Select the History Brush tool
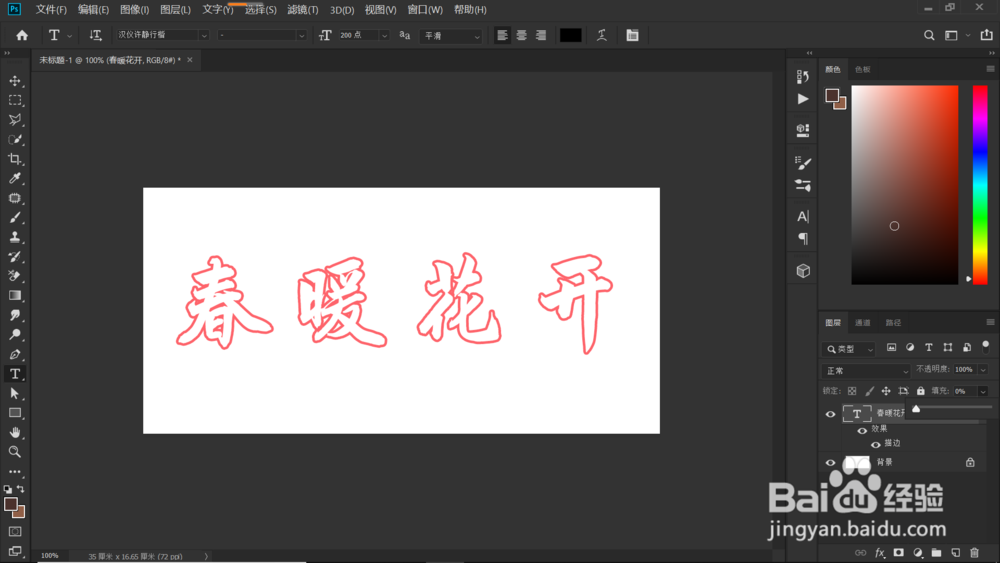1000x563 pixels. pos(15,257)
